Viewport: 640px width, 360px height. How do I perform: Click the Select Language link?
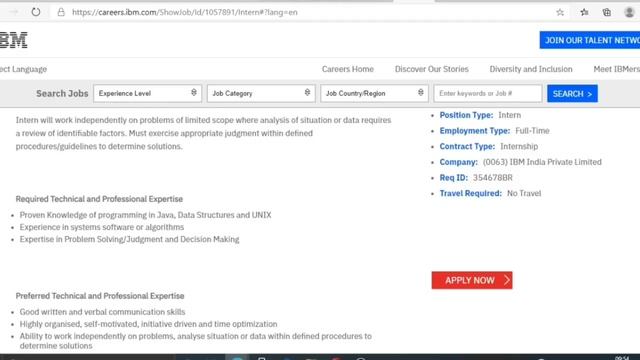click(23, 69)
